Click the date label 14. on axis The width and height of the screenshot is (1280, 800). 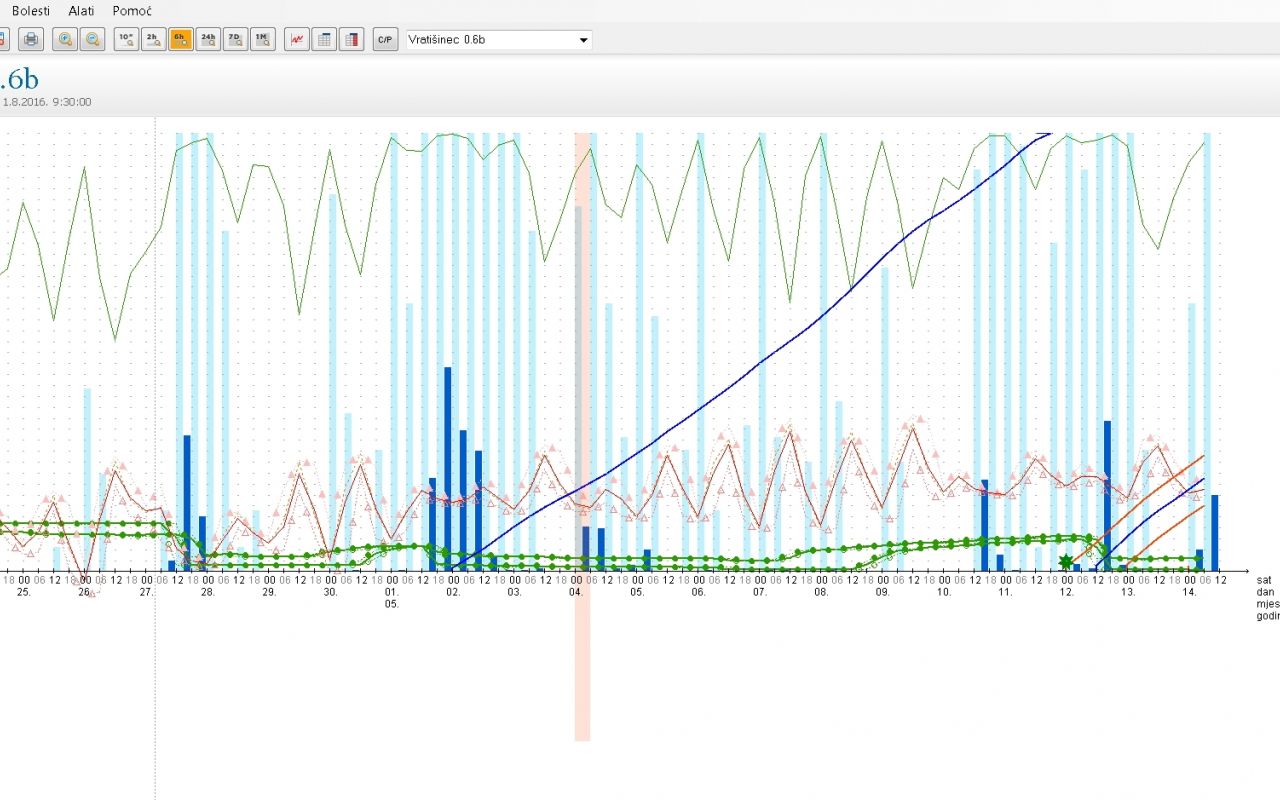tap(1190, 592)
